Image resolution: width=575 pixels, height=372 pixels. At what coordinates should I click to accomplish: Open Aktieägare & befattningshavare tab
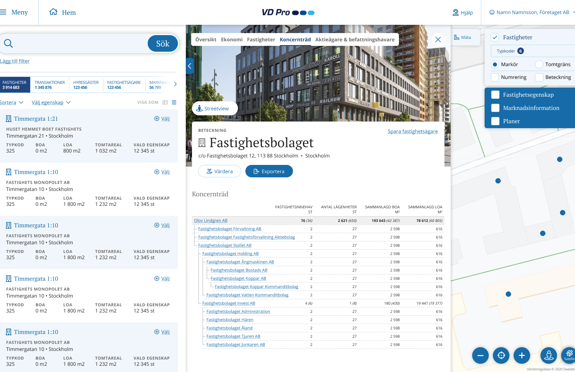coord(355,39)
